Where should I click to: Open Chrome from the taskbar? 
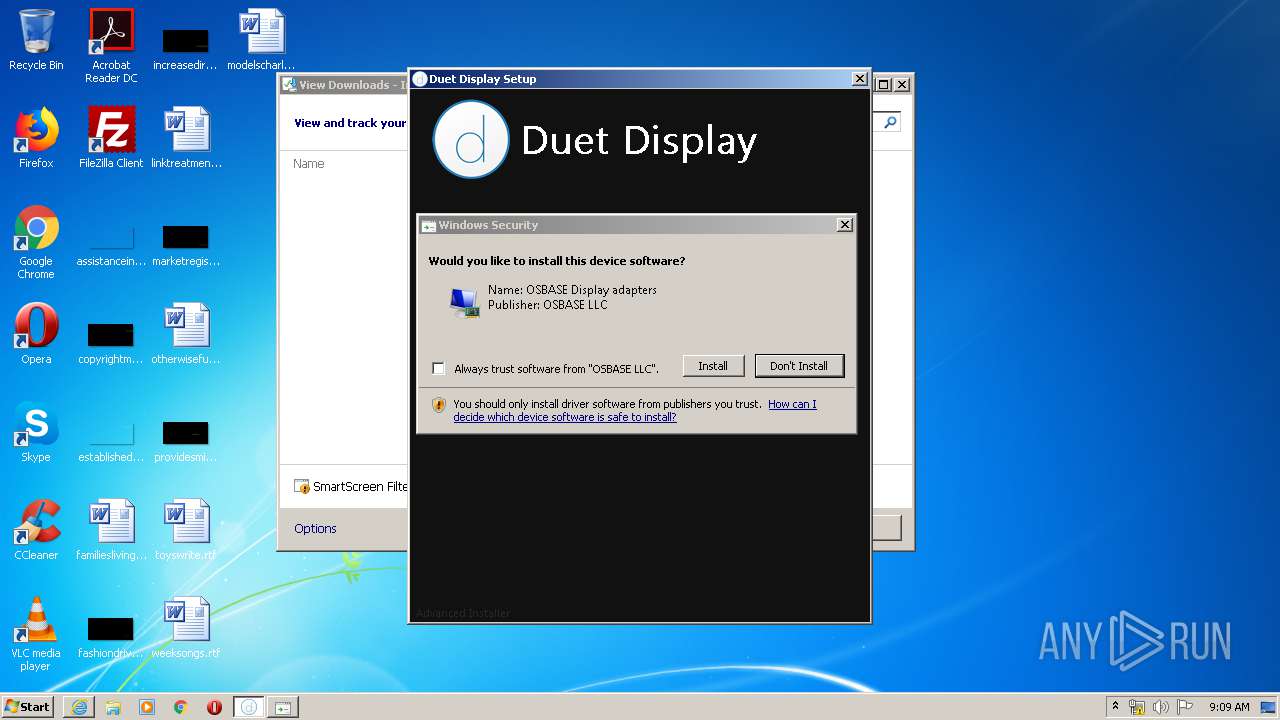coord(181,707)
